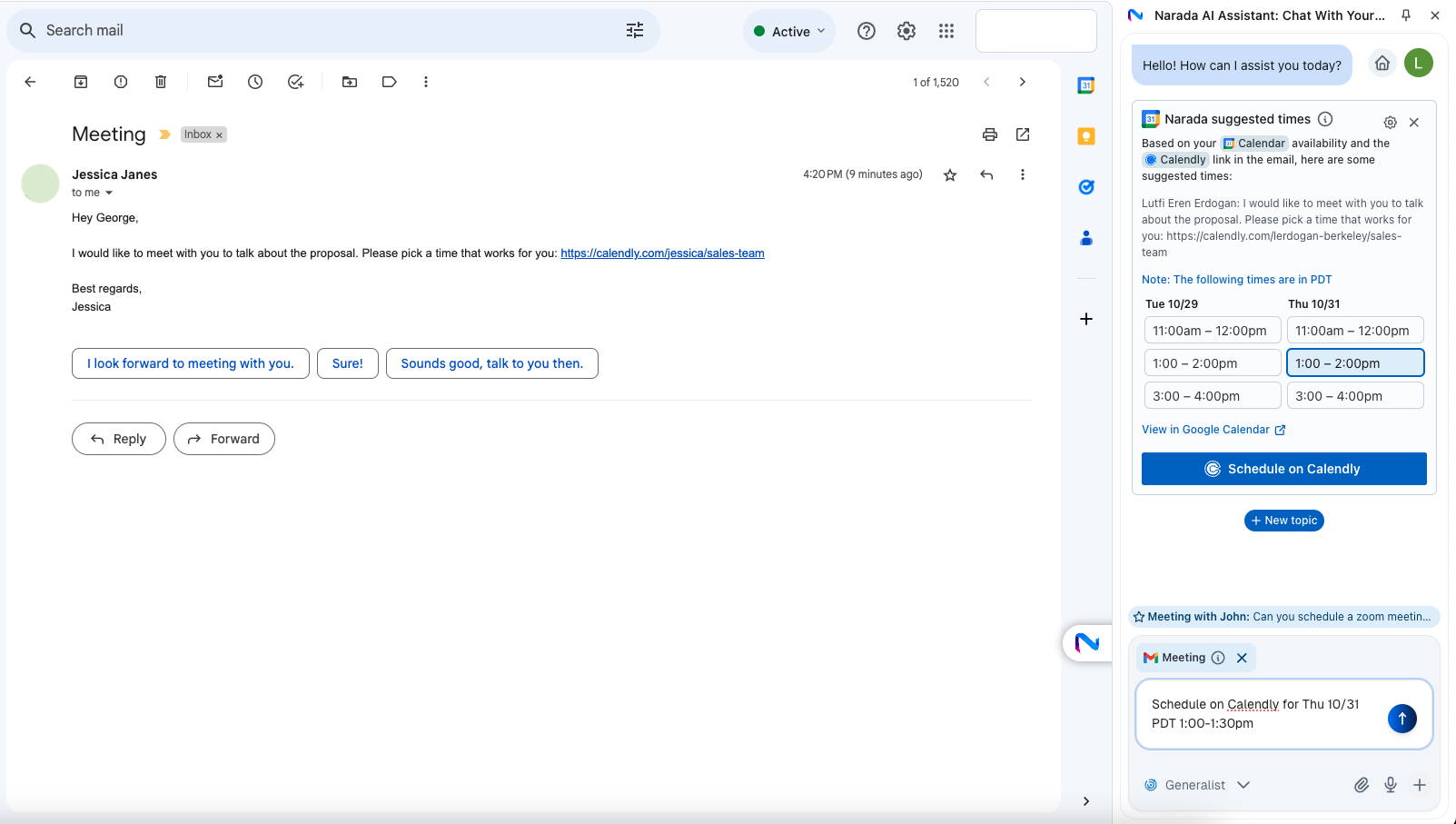The image size is (1456, 824).
Task: Go back to inbox with arrow
Action: click(x=30, y=82)
